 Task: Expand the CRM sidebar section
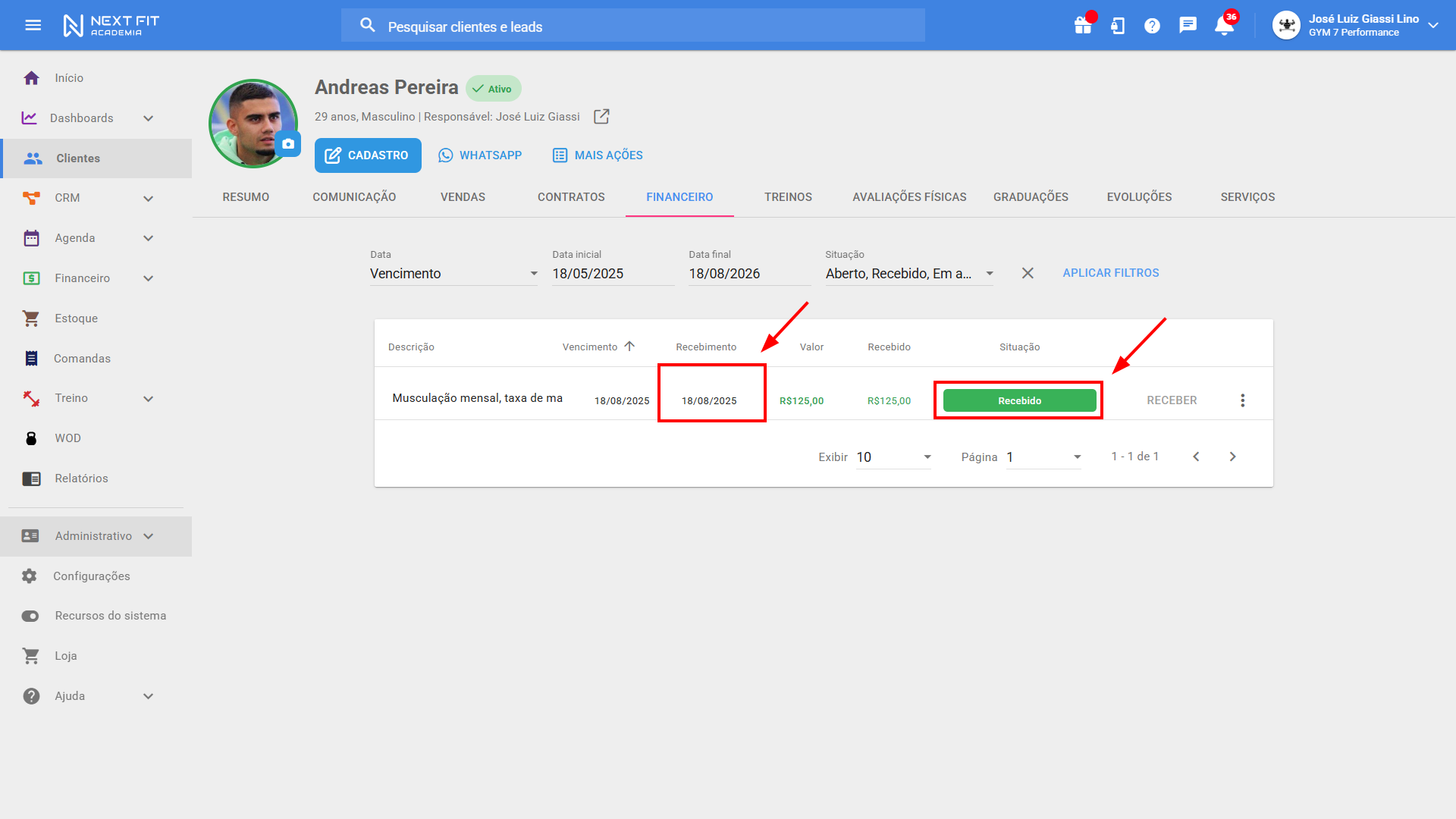coord(149,199)
